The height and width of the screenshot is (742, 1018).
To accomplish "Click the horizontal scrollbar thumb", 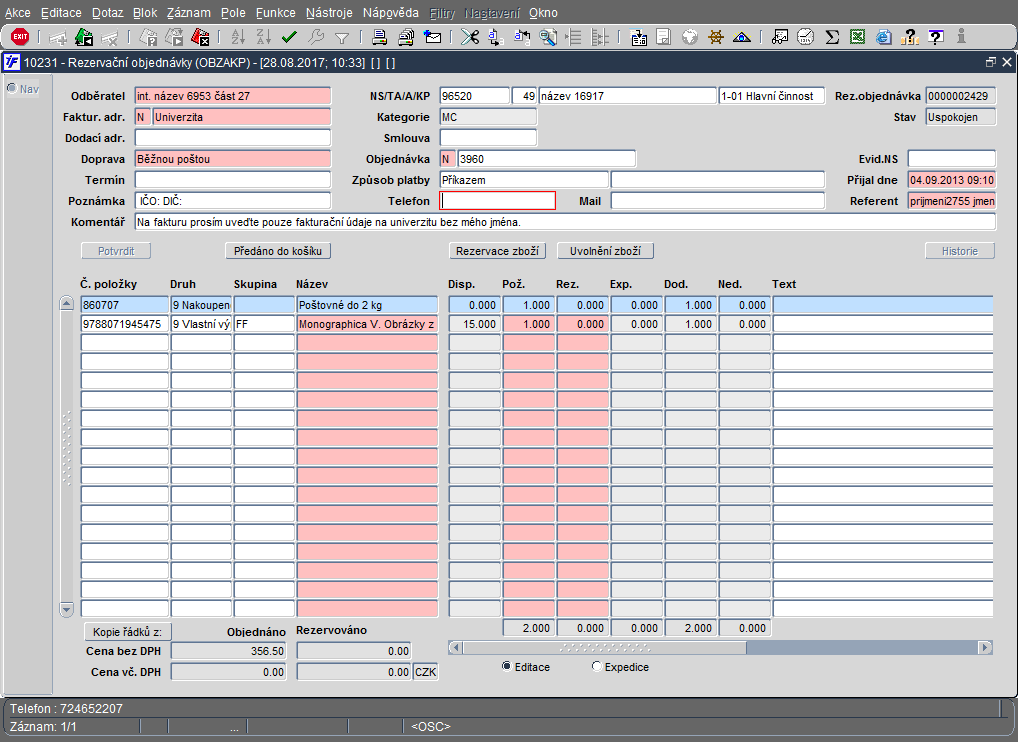I will point(604,647).
